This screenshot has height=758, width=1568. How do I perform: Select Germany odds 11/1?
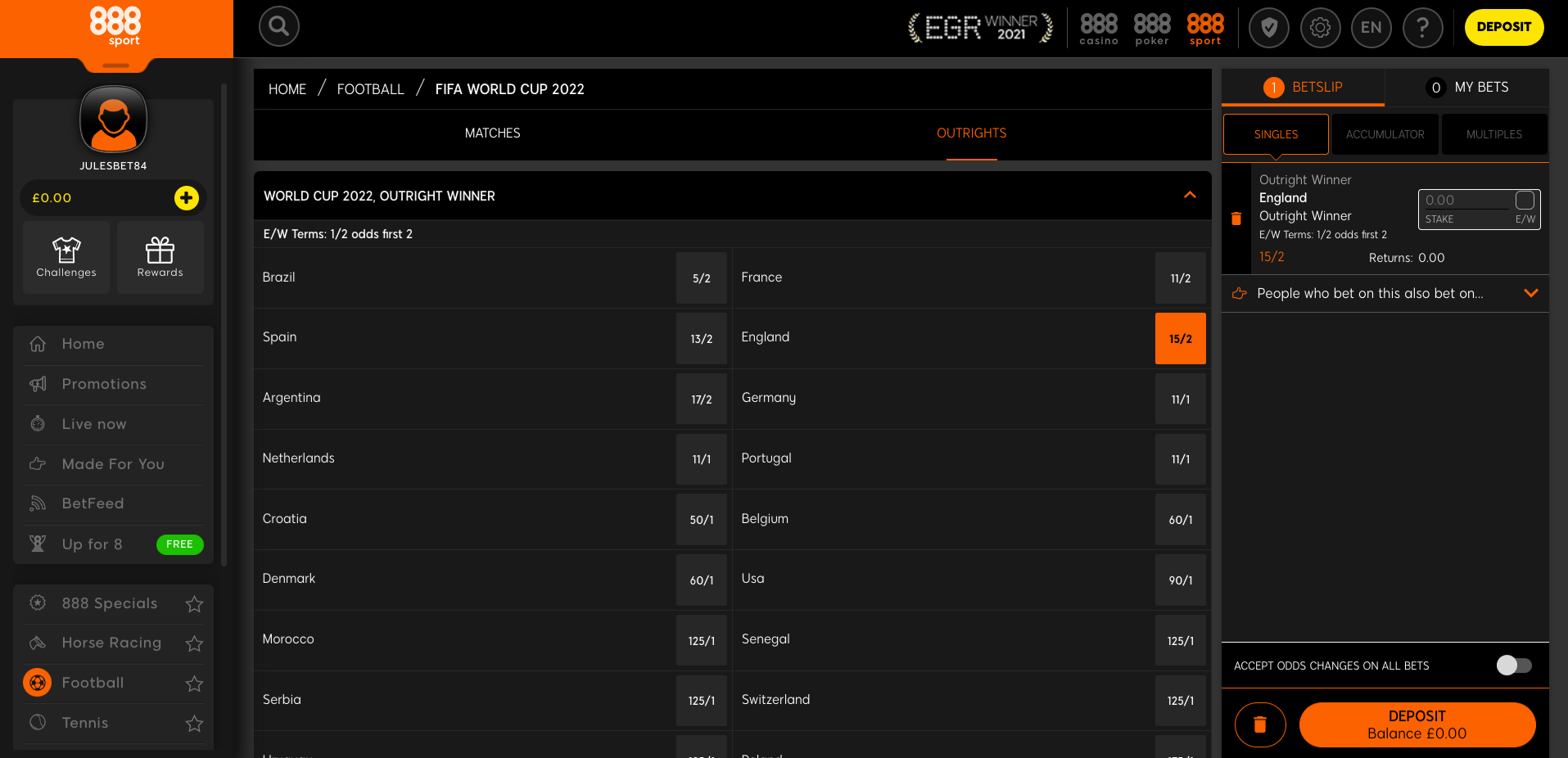(x=1181, y=399)
